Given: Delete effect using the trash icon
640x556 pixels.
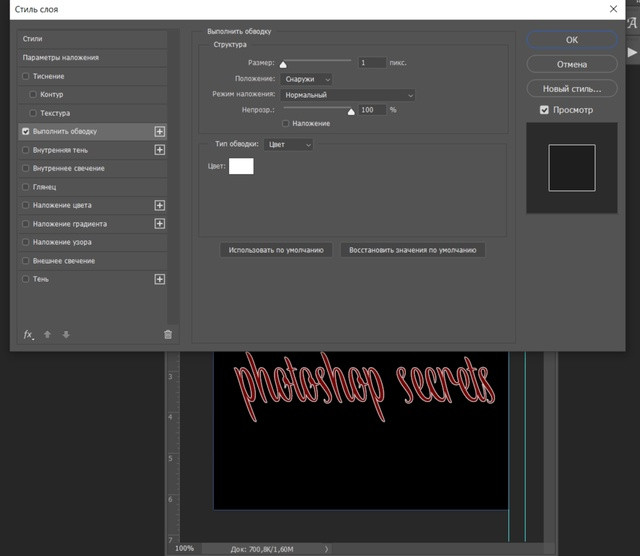Looking at the screenshot, I should pyautogui.click(x=168, y=335).
